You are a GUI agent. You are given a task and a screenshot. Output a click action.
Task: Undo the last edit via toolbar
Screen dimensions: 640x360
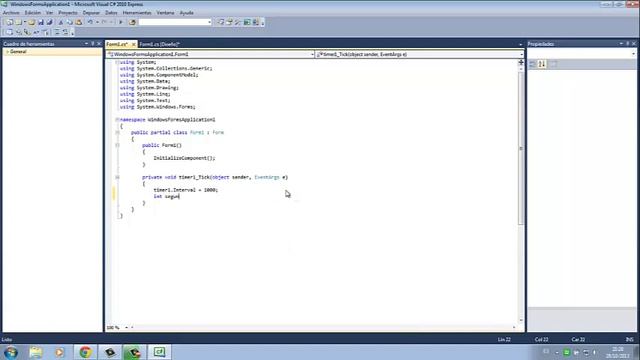pyautogui.click(x=90, y=22)
